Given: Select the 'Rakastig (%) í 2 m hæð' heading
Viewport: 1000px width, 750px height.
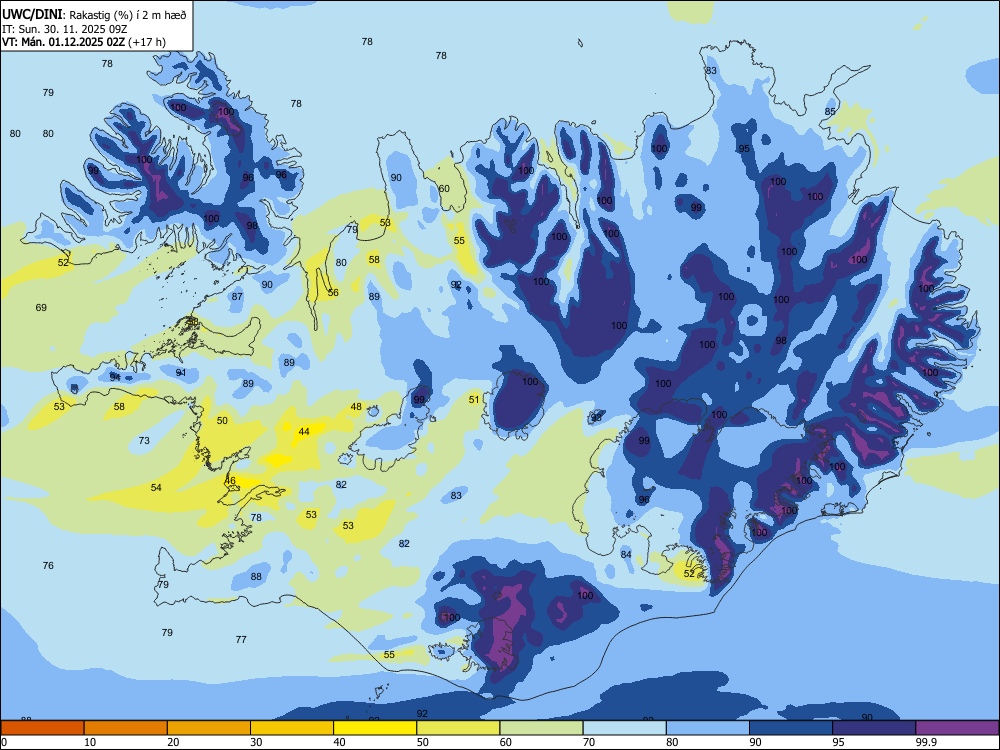Looking at the screenshot, I should 128,15.
